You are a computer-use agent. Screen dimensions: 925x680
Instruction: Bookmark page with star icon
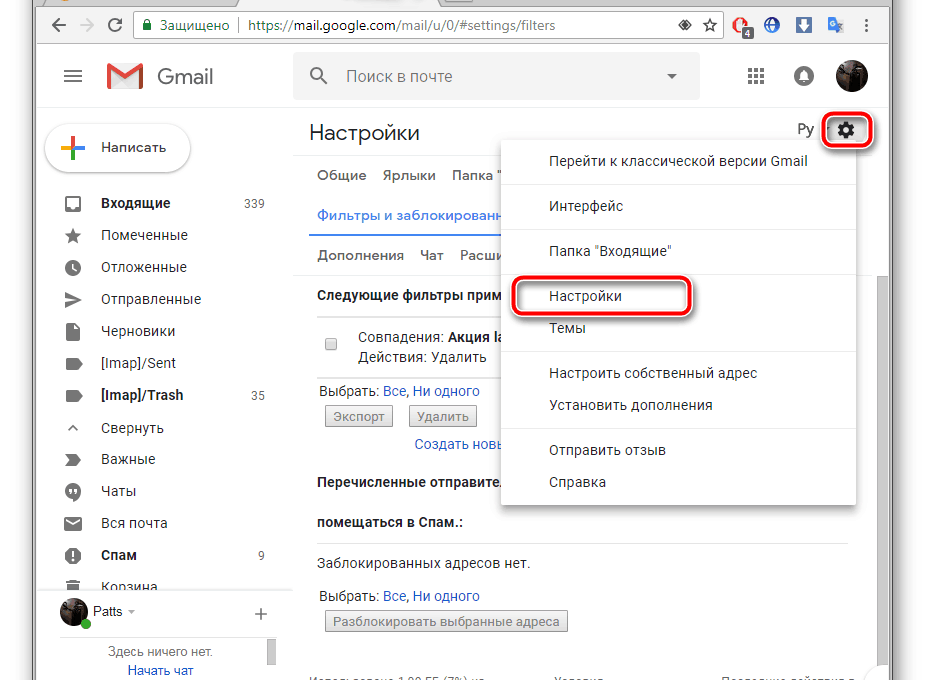click(x=709, y=25)
